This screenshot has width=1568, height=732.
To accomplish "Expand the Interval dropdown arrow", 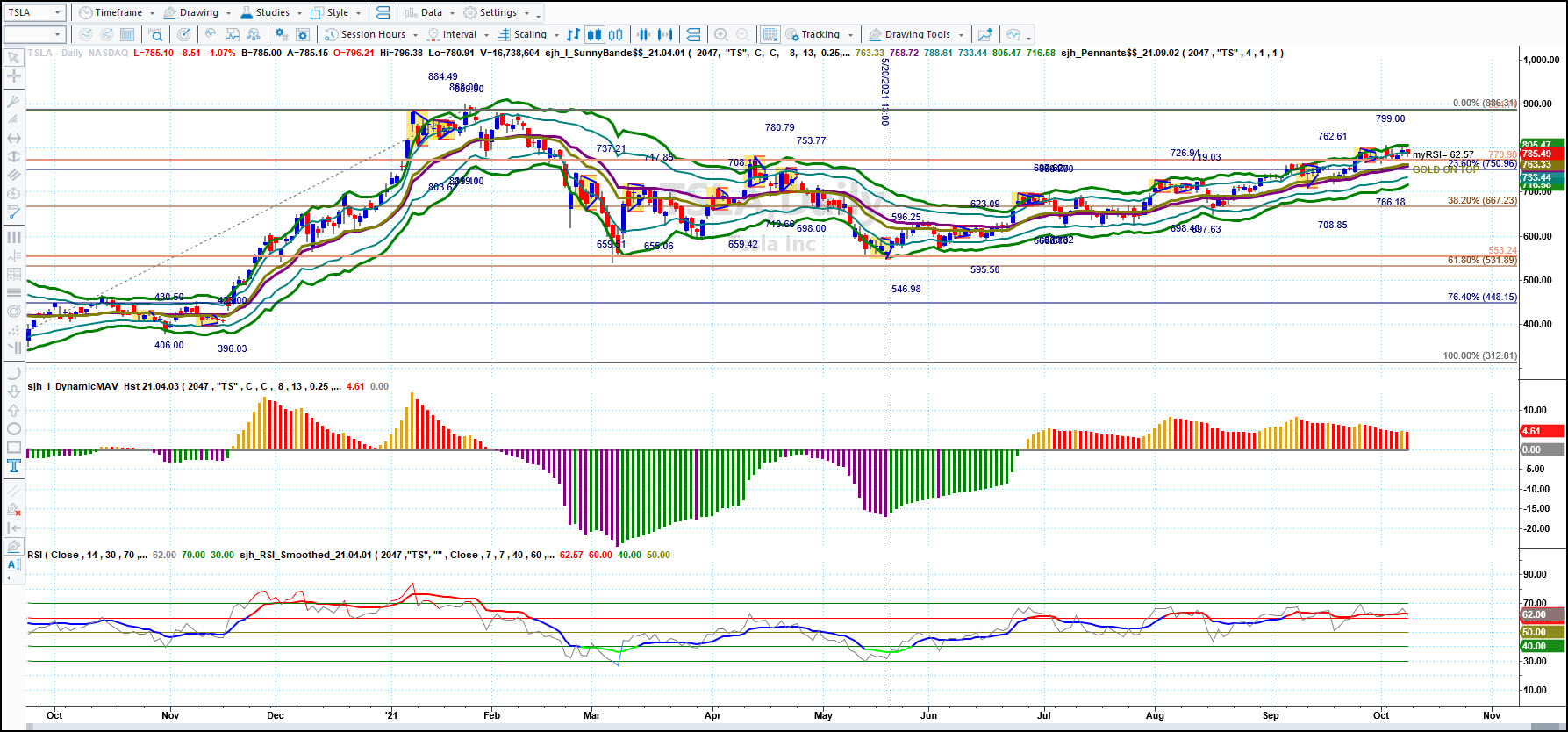I will tap(486, 35).
